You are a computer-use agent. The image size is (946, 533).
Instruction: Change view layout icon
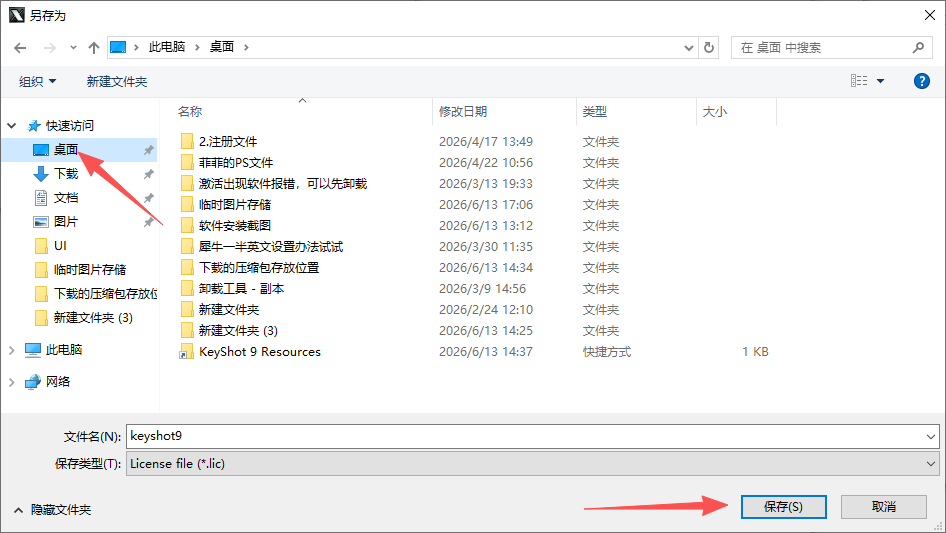click(859, 80)
